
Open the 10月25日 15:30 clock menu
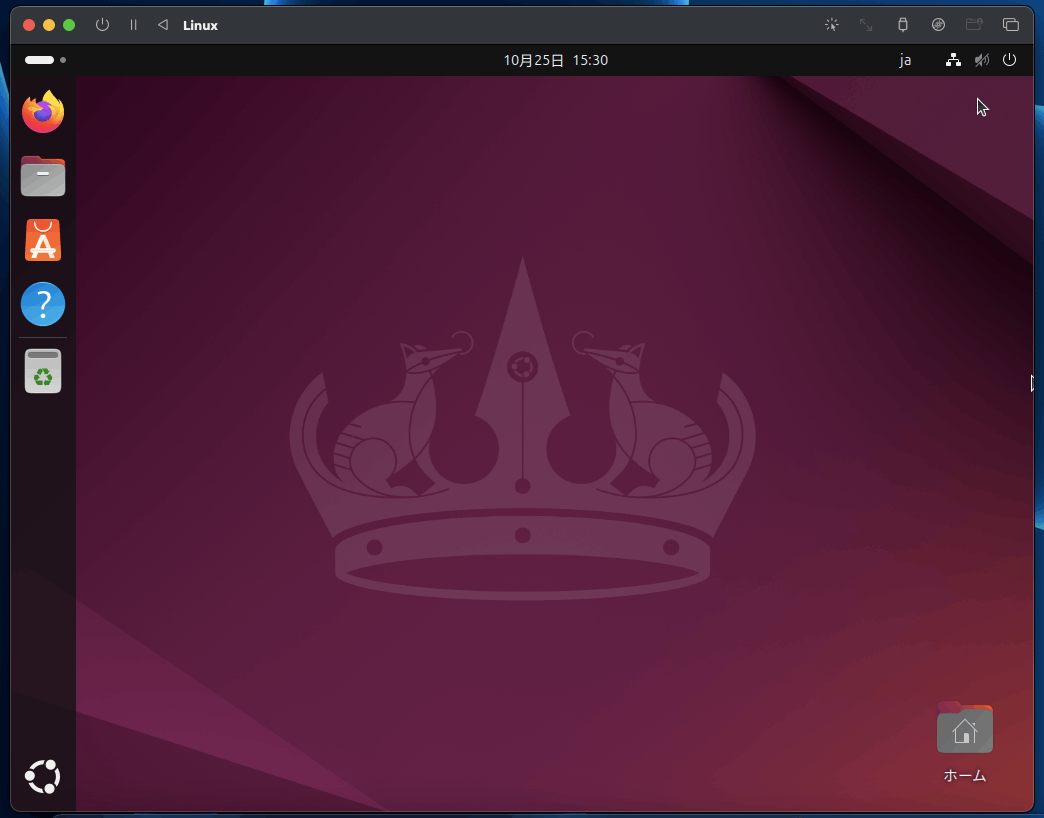pos(555,60)
